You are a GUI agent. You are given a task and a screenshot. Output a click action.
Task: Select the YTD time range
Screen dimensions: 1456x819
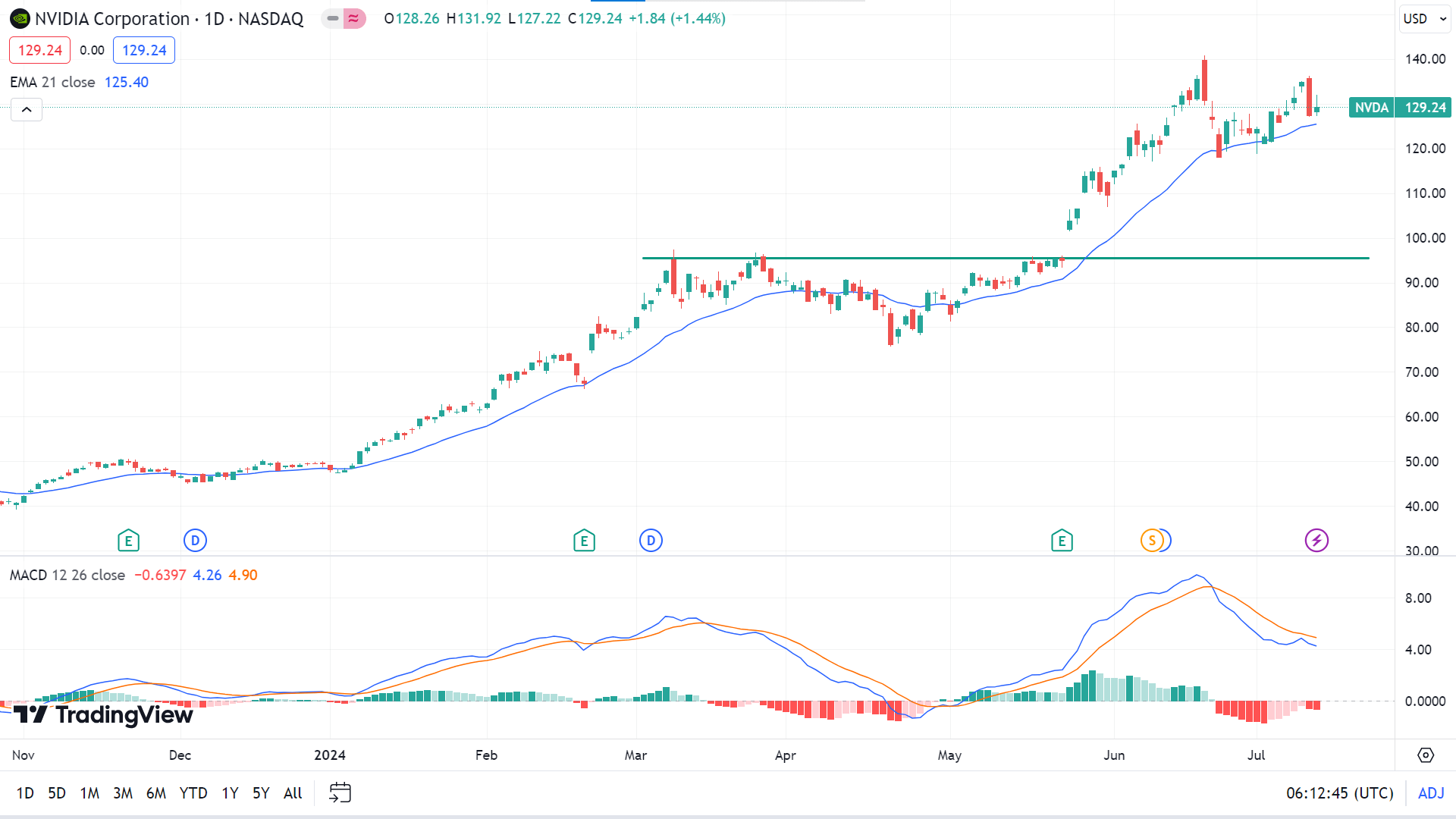193,793
